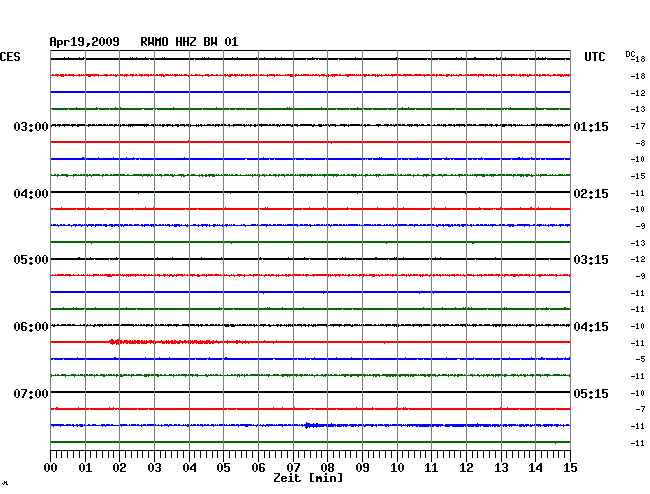Click minute tick label 07
Image resolution: width=650 pixels, height=494 pixels.
click(x=293, y=467)
